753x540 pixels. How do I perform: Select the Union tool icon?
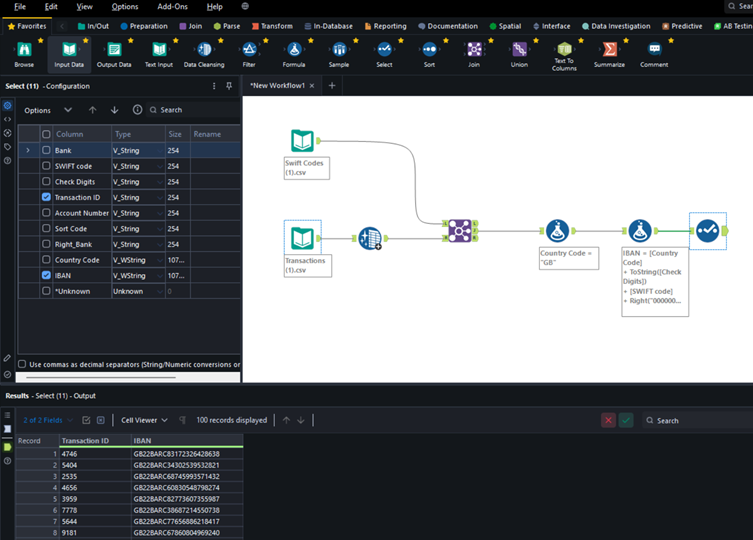point(519,50)
